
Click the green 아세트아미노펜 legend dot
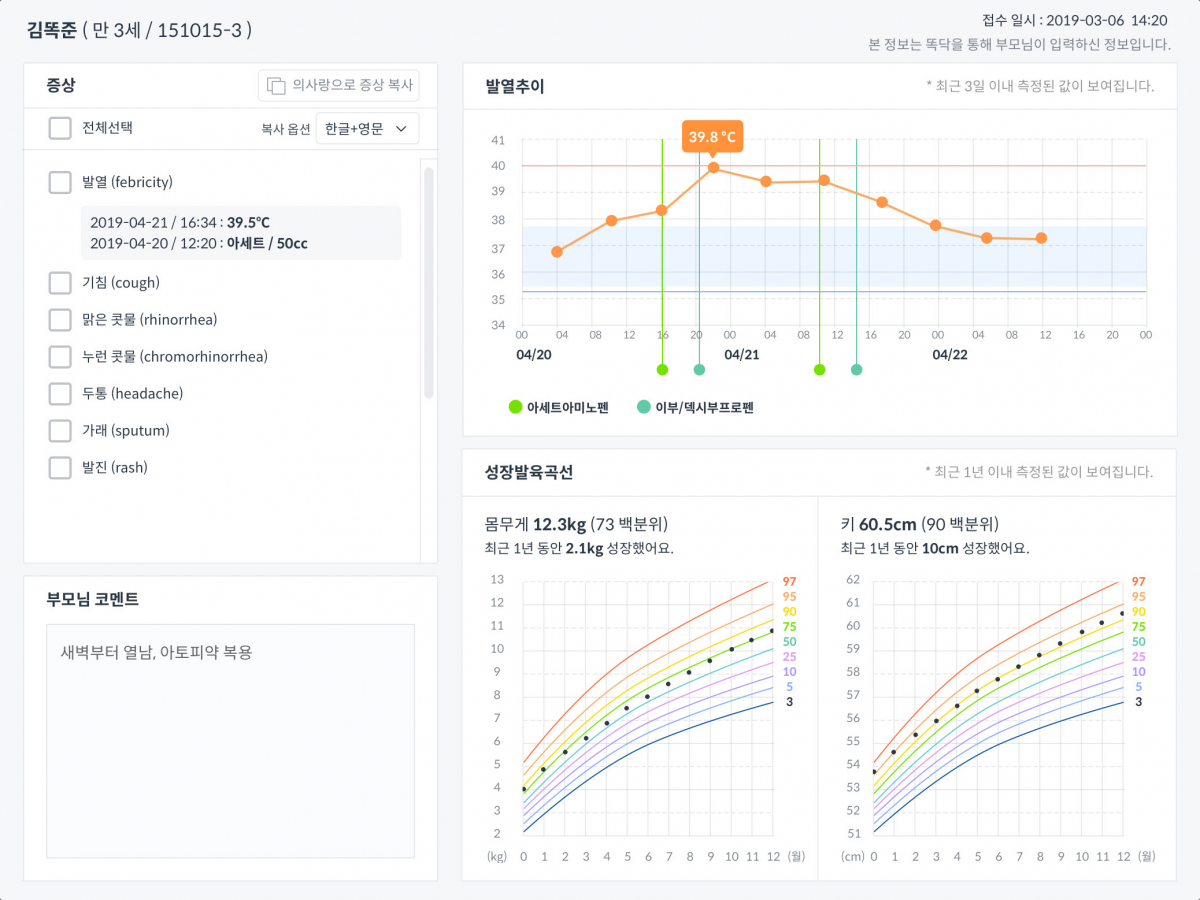516,407
